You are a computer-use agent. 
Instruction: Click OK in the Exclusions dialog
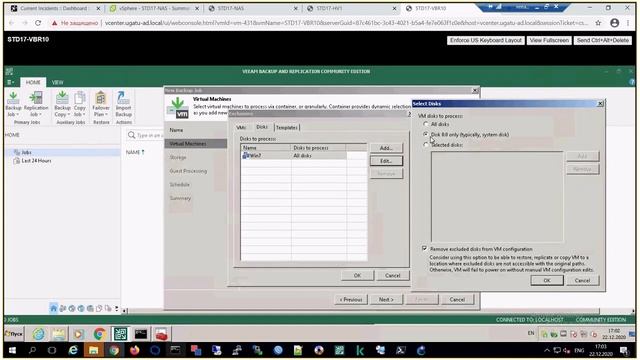tap(357, 276)
